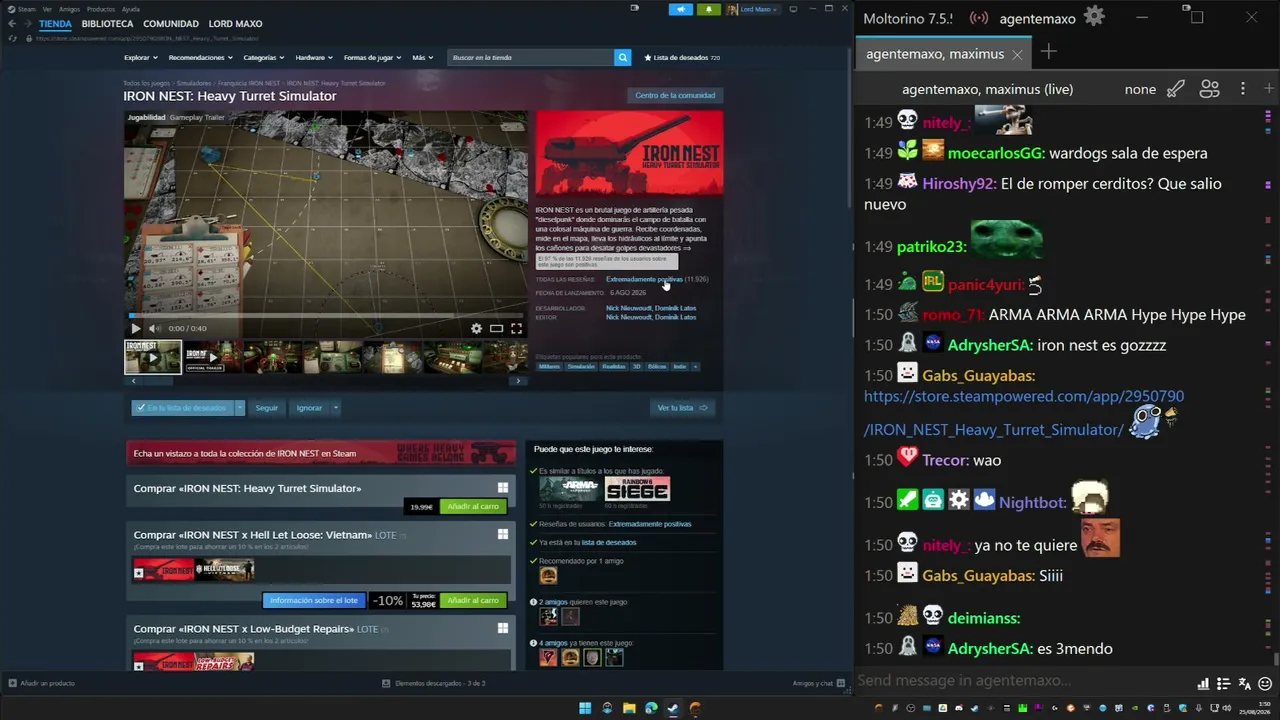The image size is (1280, 720).
Task: Open the emoji picker in chat
Action: pos(1265,683)
